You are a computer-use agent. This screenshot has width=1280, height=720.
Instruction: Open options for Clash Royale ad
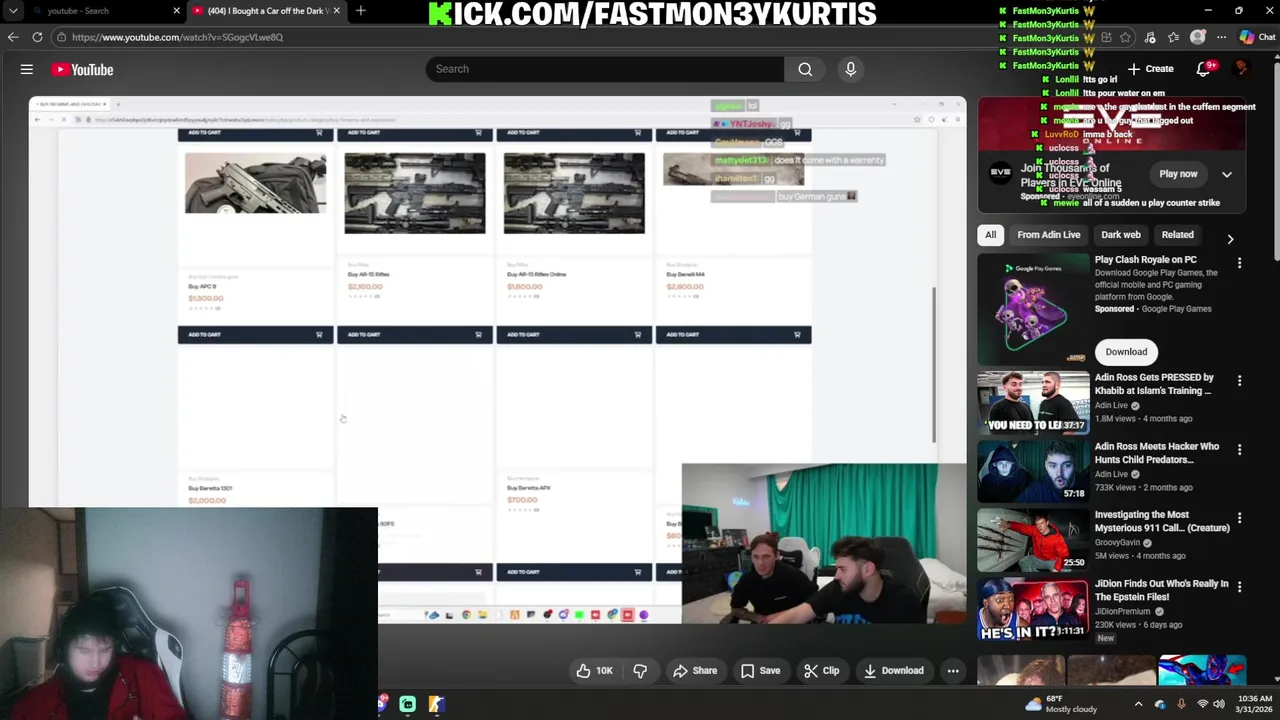point(1239,263)
